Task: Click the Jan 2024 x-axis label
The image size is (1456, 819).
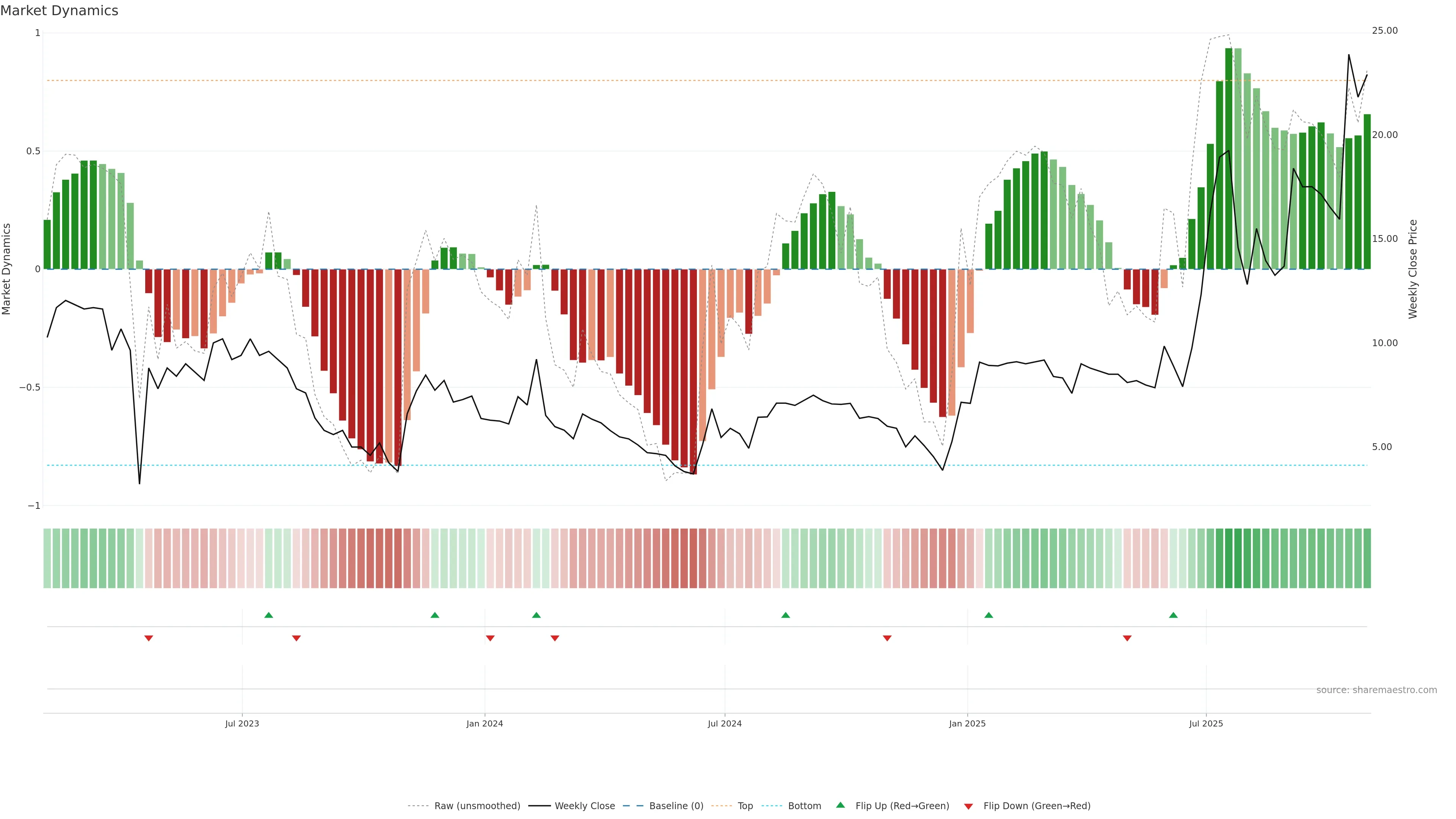Action: tap(485, 723)
